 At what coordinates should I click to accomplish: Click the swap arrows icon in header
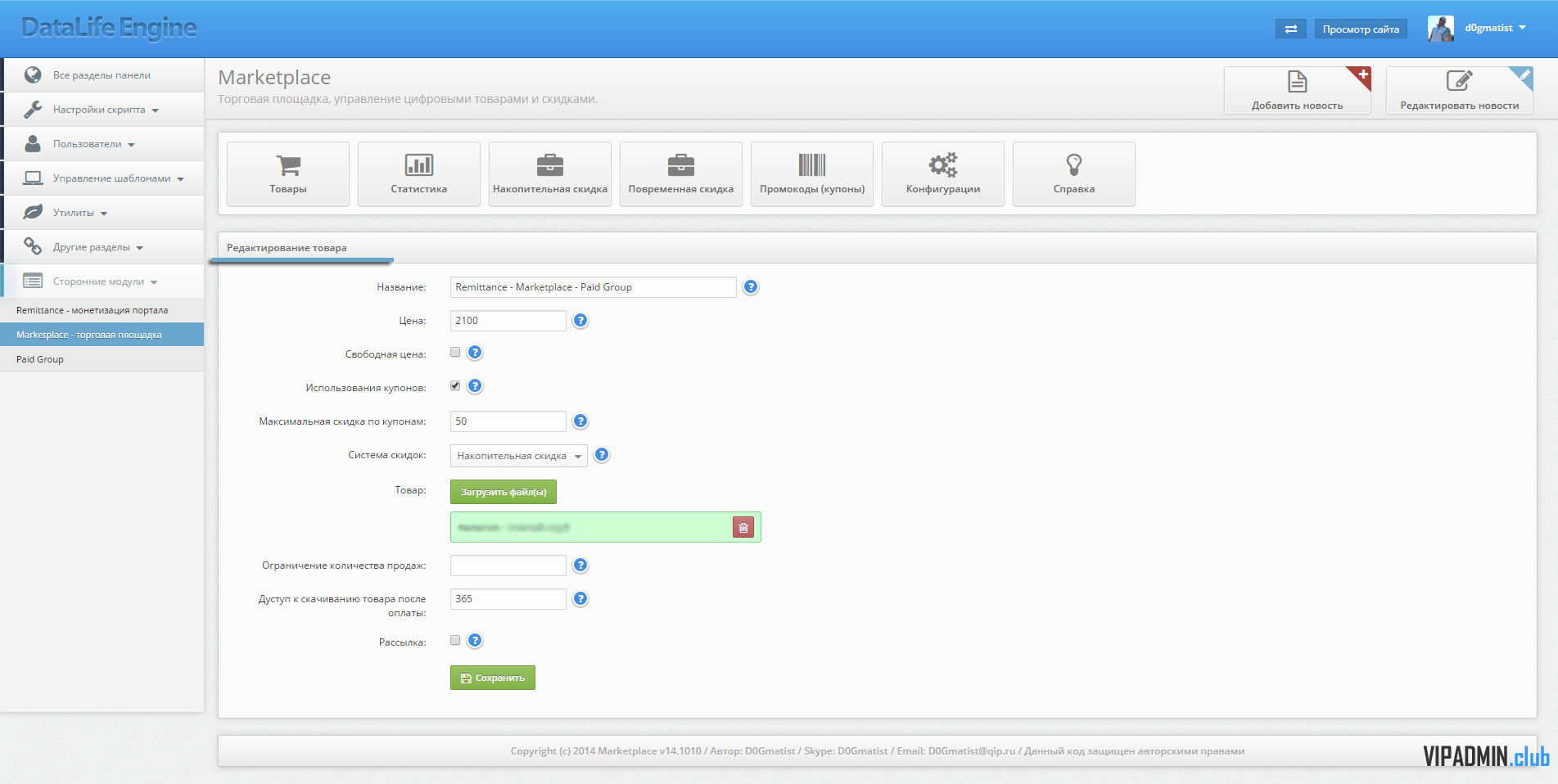coord(1291,29)
